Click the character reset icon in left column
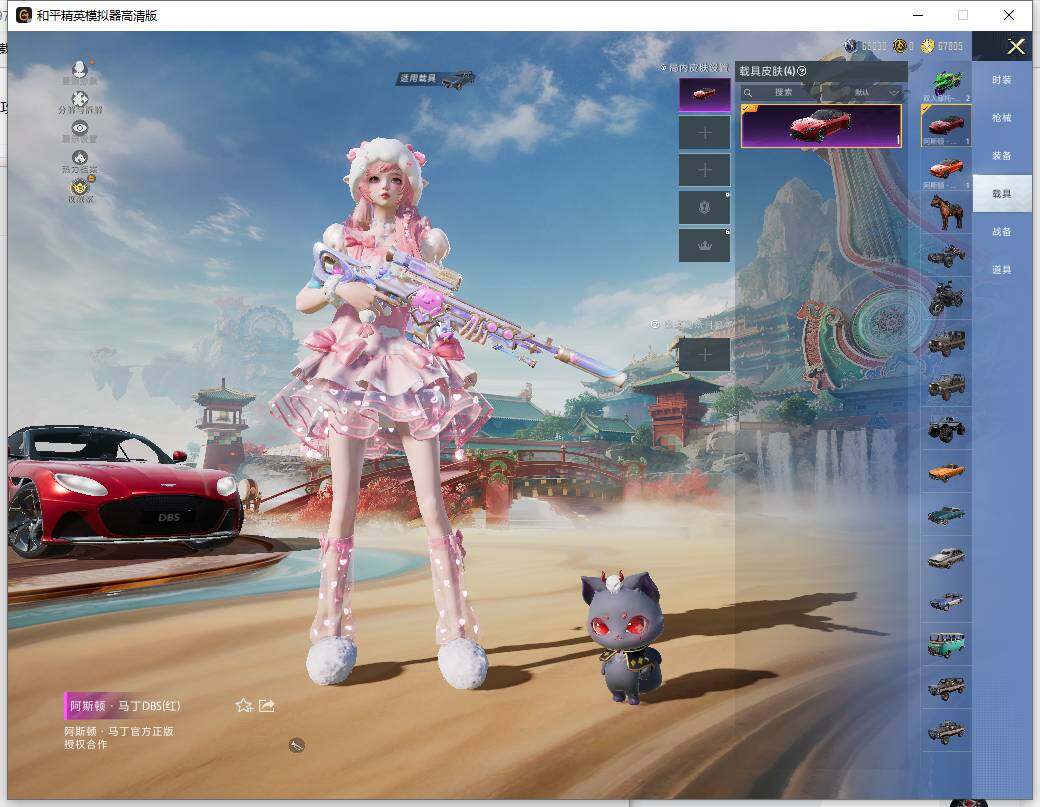Screen dimensions: 1040x807 pyautogui.click(x=80, y=69)
